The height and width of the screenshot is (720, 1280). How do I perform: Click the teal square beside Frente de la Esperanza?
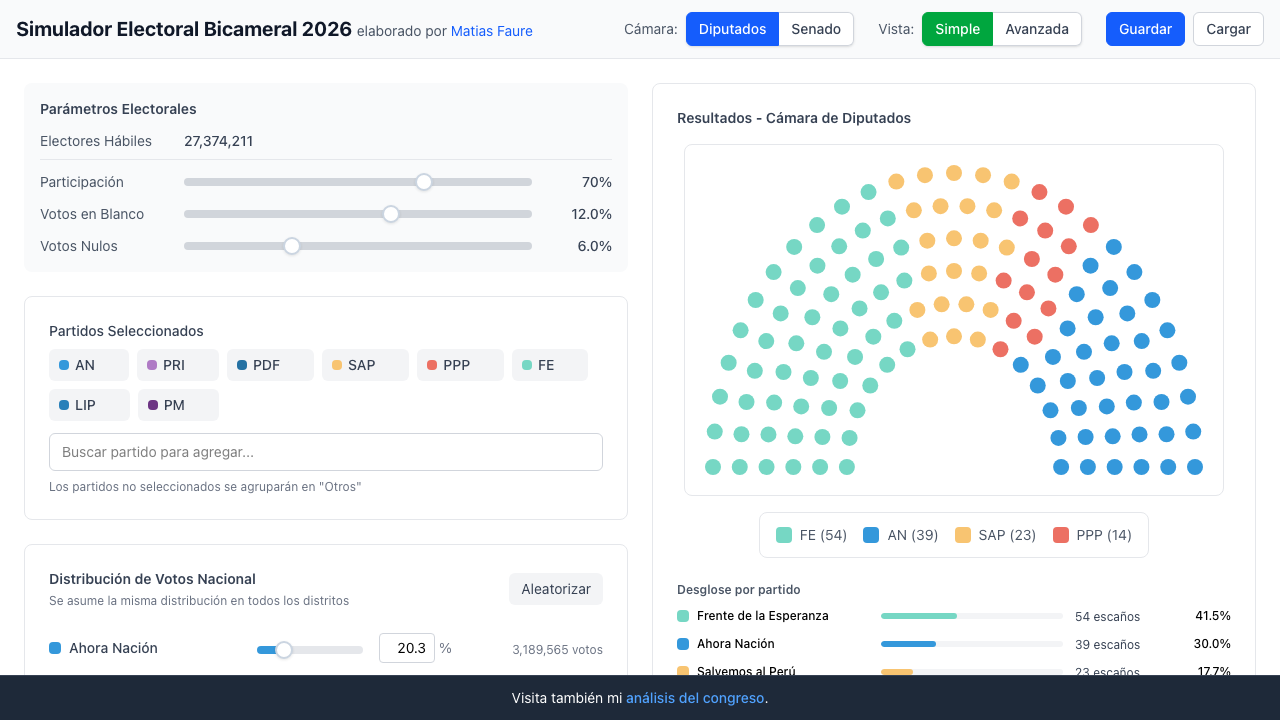[683, 616]
